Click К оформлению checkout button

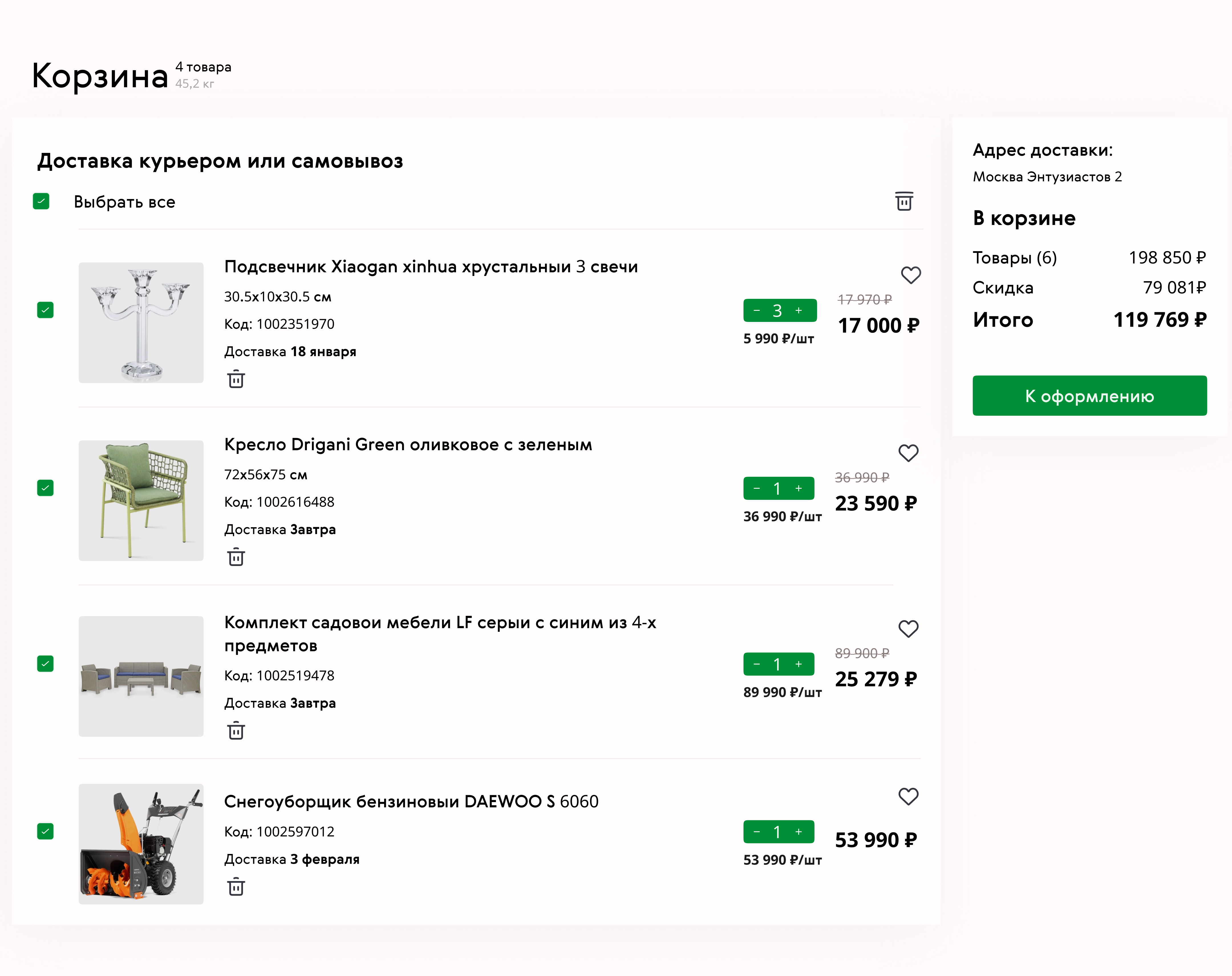(1089, 395)
